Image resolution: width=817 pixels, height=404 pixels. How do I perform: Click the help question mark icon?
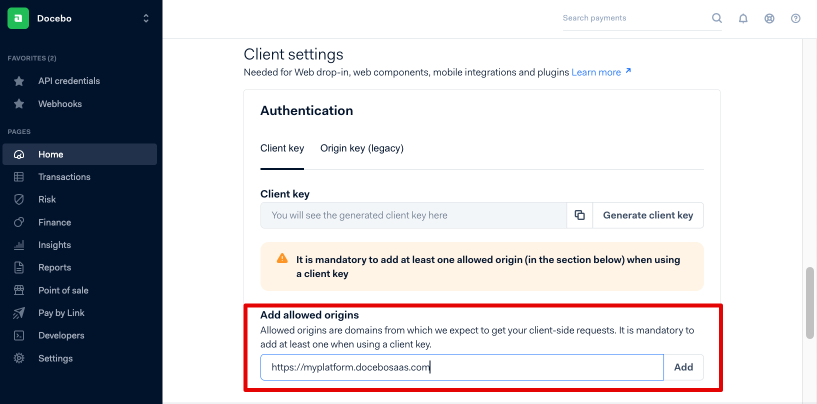795,18
